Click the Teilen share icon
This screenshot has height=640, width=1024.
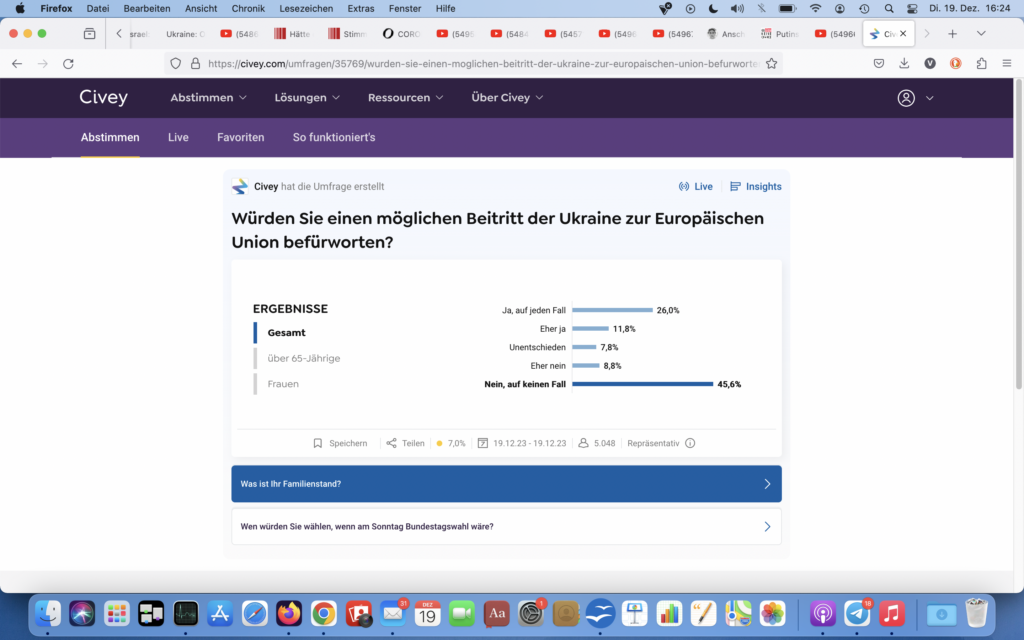(391, 443)
